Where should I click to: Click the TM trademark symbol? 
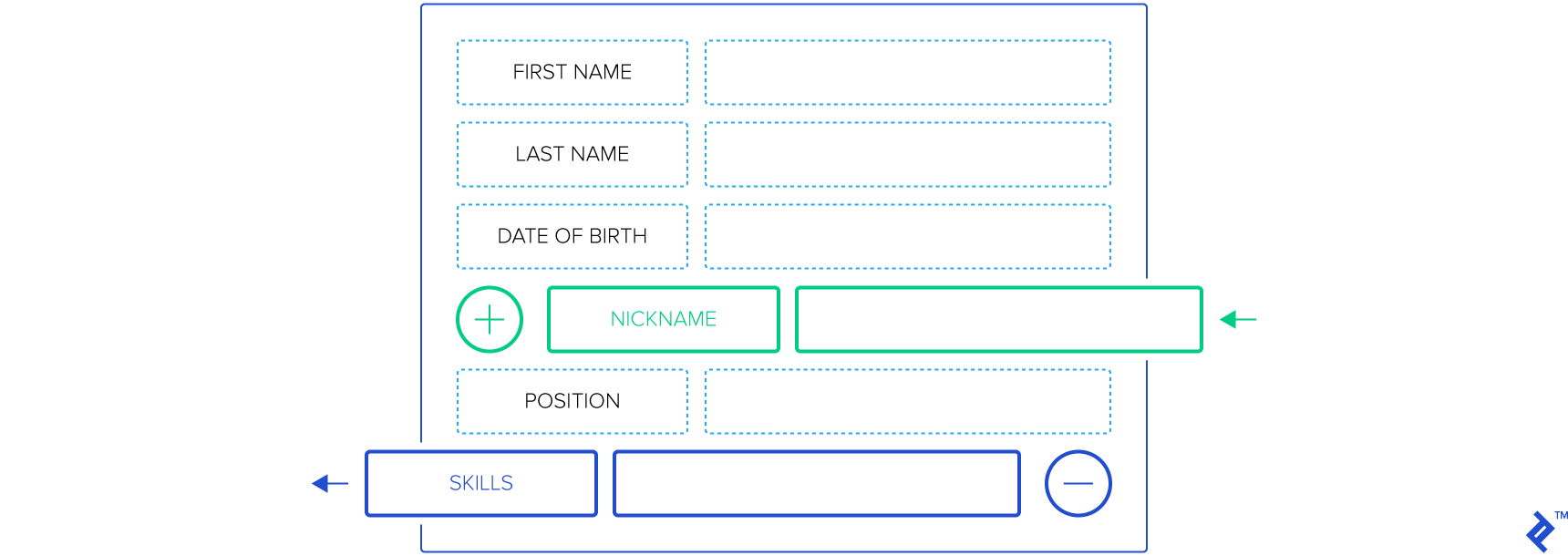click(x=1561, y=516)
